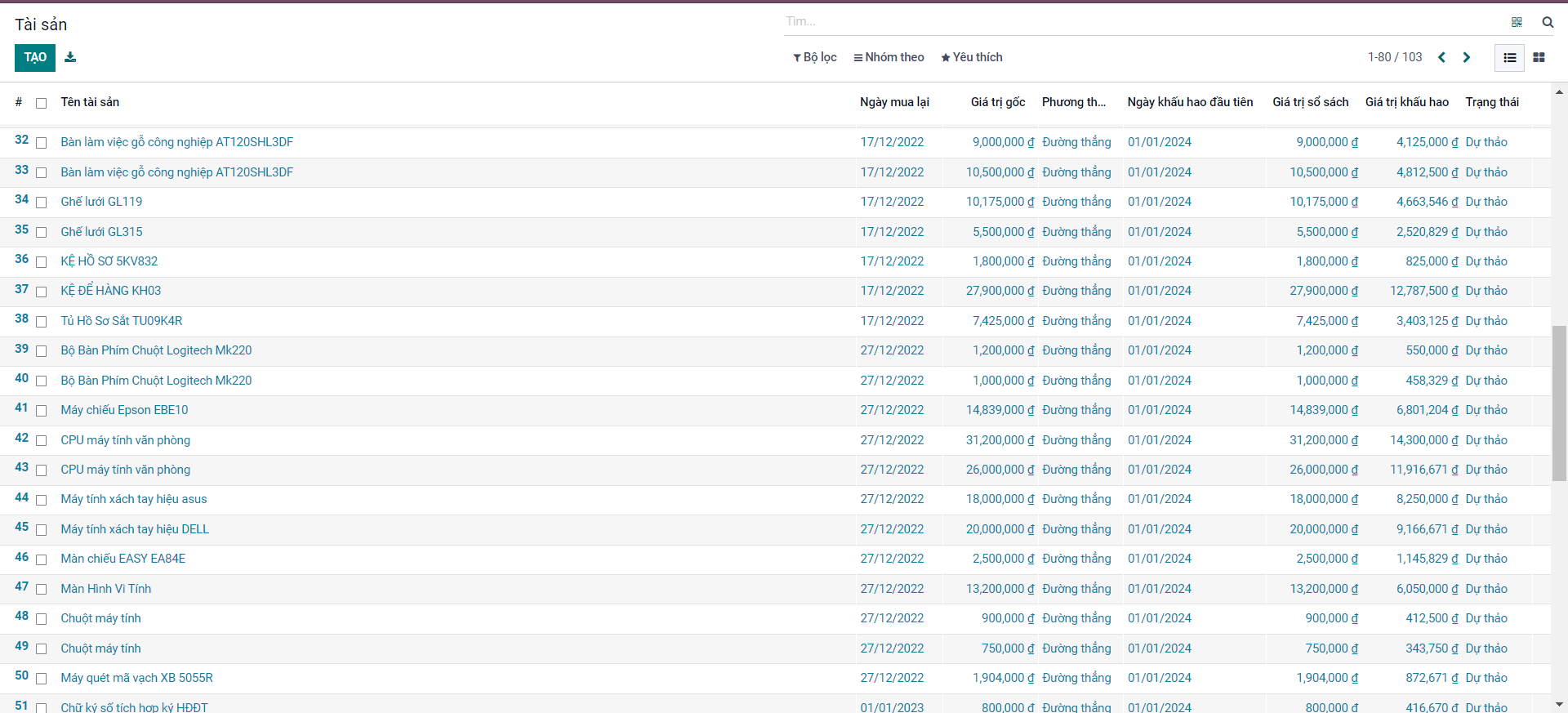Expand the Yêu thích favorites dropdown

pos(971,57)
